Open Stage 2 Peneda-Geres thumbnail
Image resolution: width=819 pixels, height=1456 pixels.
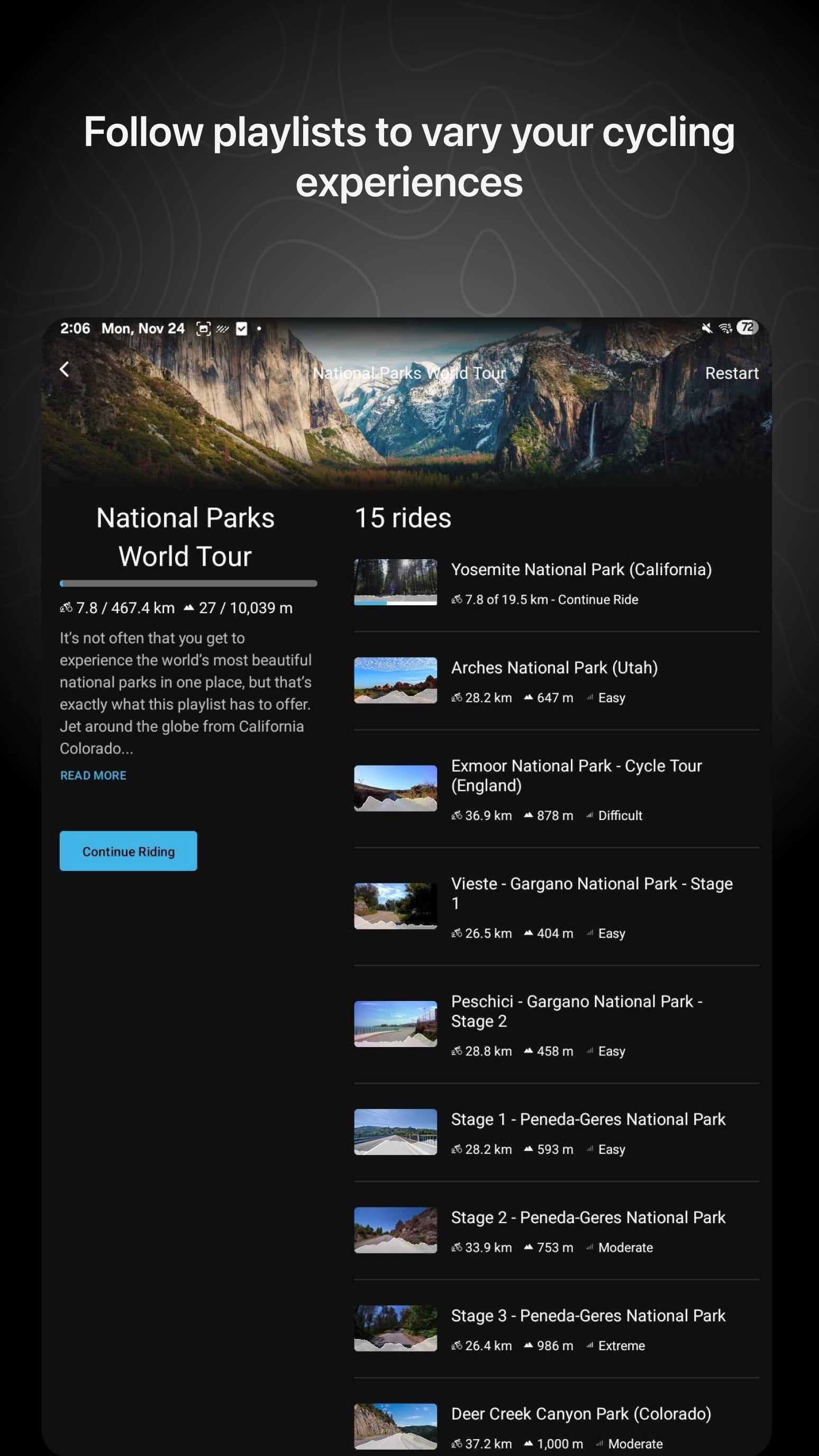coord(395,1230)
